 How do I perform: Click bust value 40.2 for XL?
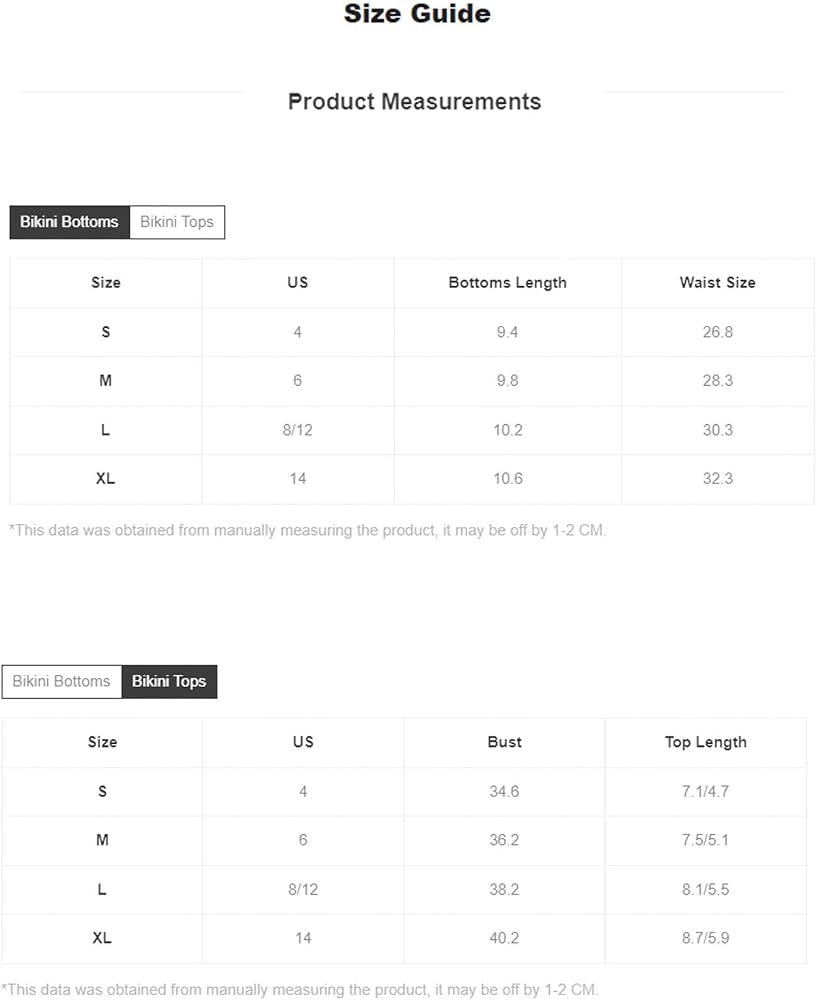tap(504, 938)
